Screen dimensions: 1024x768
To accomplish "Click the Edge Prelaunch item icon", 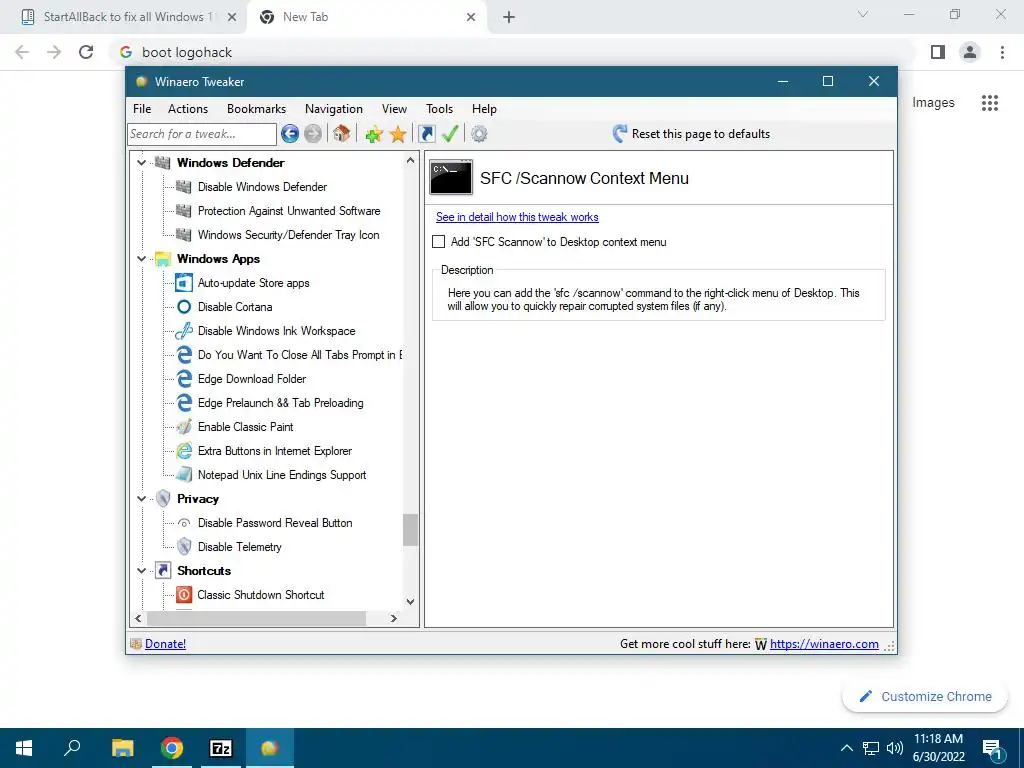I will [184, 403].
